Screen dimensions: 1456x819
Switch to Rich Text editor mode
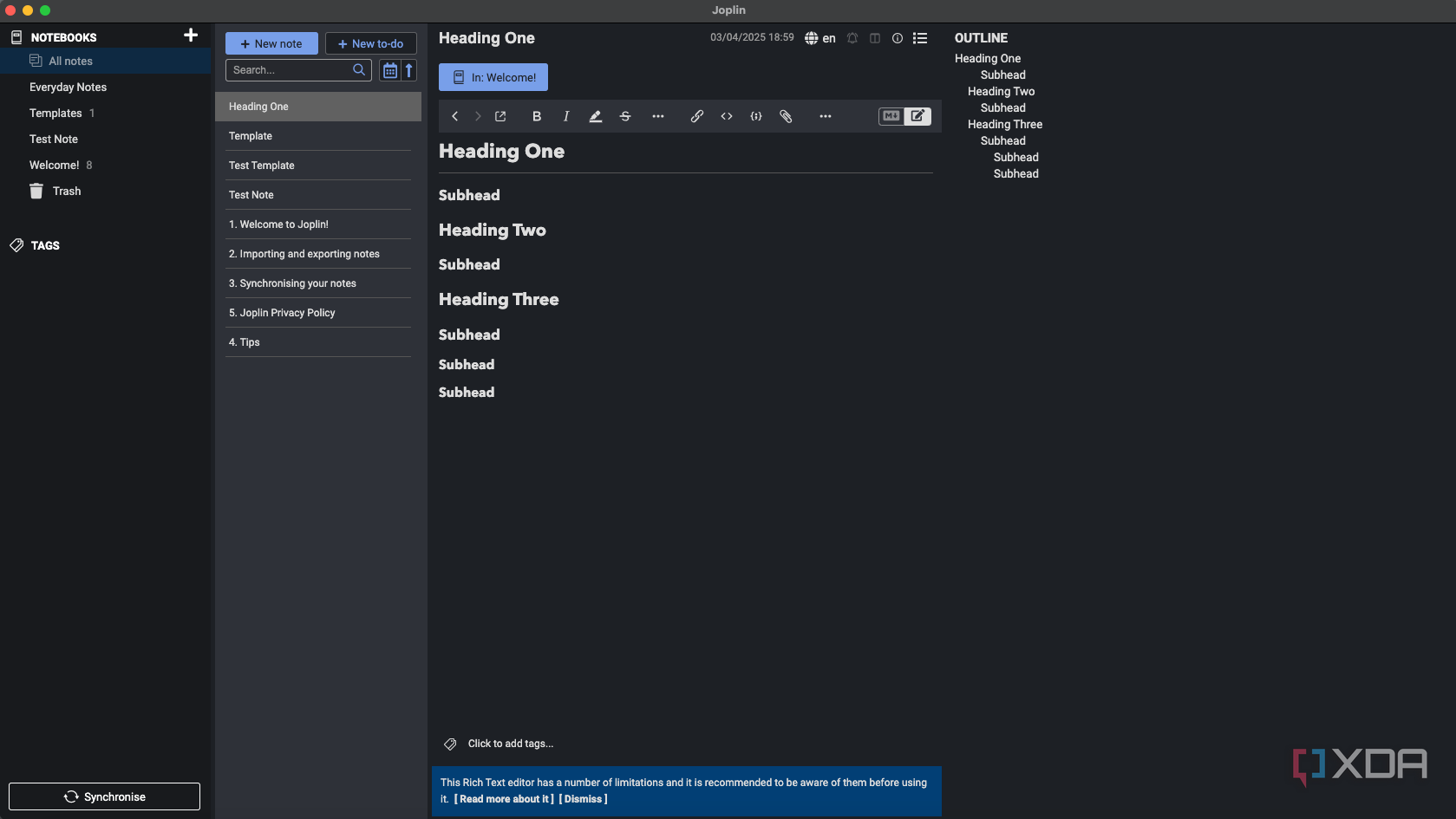point(917,116)
